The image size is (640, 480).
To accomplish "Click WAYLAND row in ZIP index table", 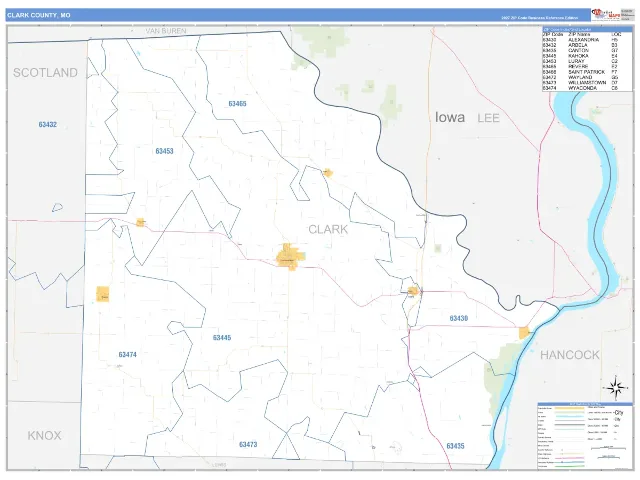I will pyautogui.click(x=581, y=77).
